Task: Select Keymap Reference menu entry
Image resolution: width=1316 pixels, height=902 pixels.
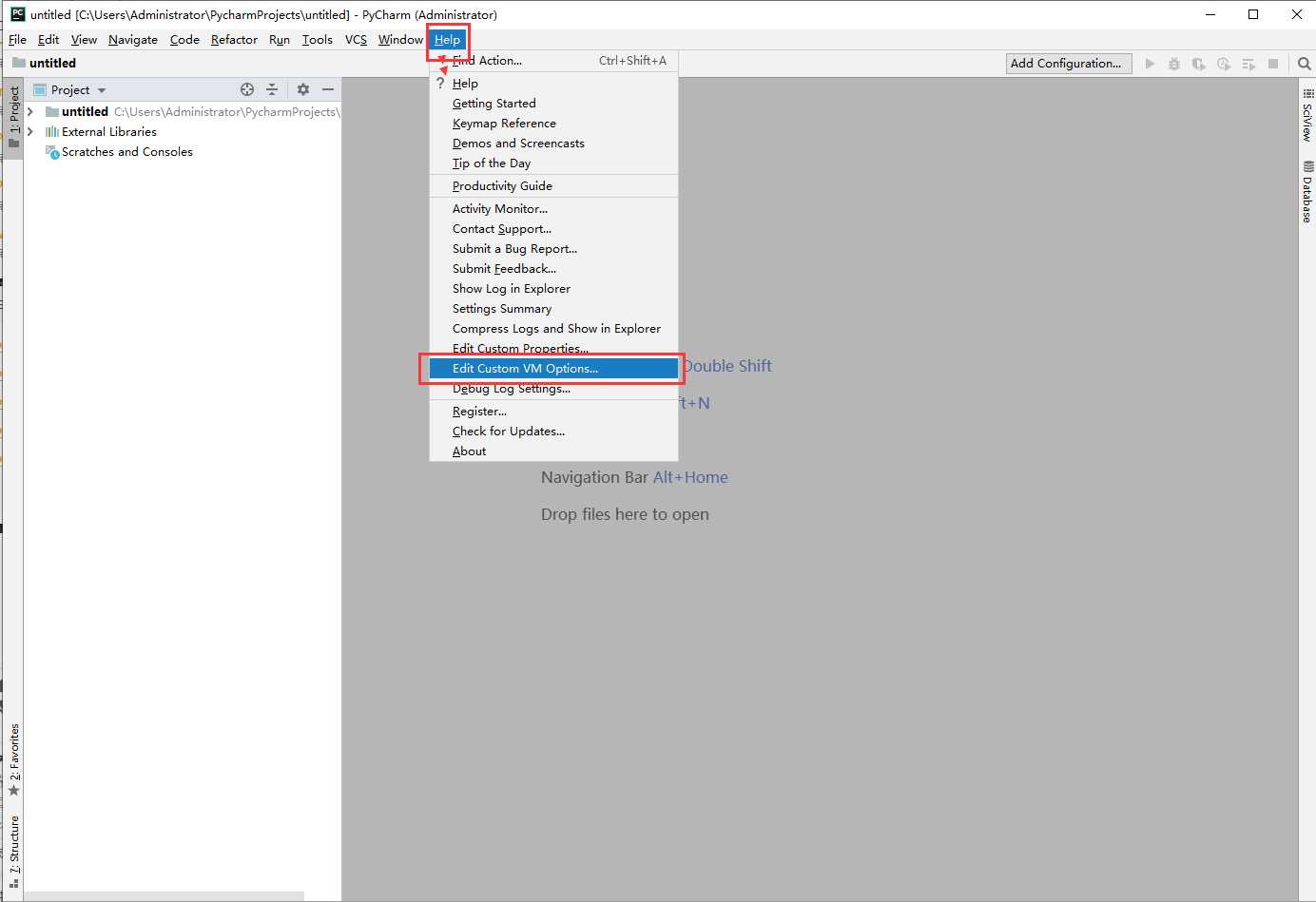Action: [553, 124]
